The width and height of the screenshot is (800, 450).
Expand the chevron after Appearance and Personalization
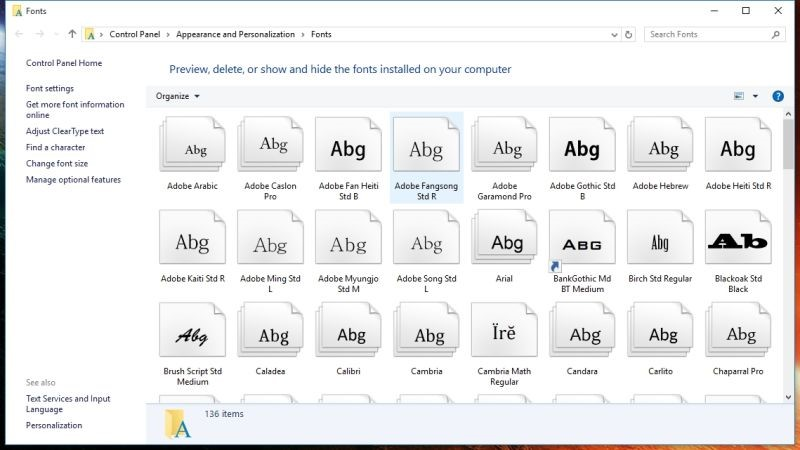click(303, 34)
